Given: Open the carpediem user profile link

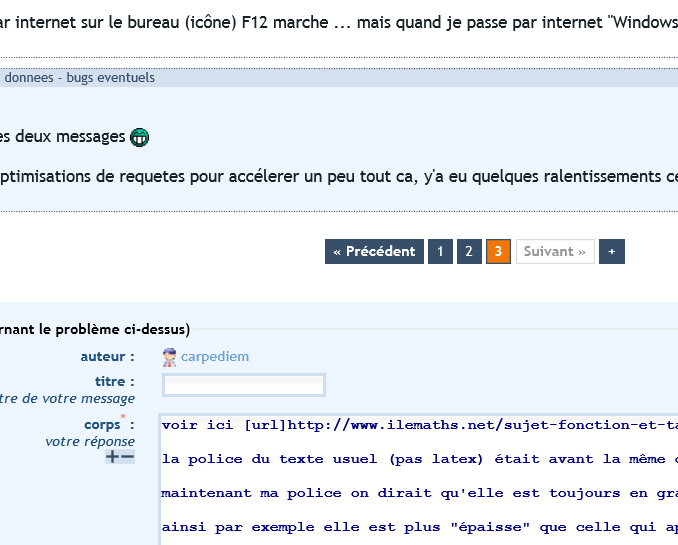Looking at the screenshot, I should click(x=215, y=357).
